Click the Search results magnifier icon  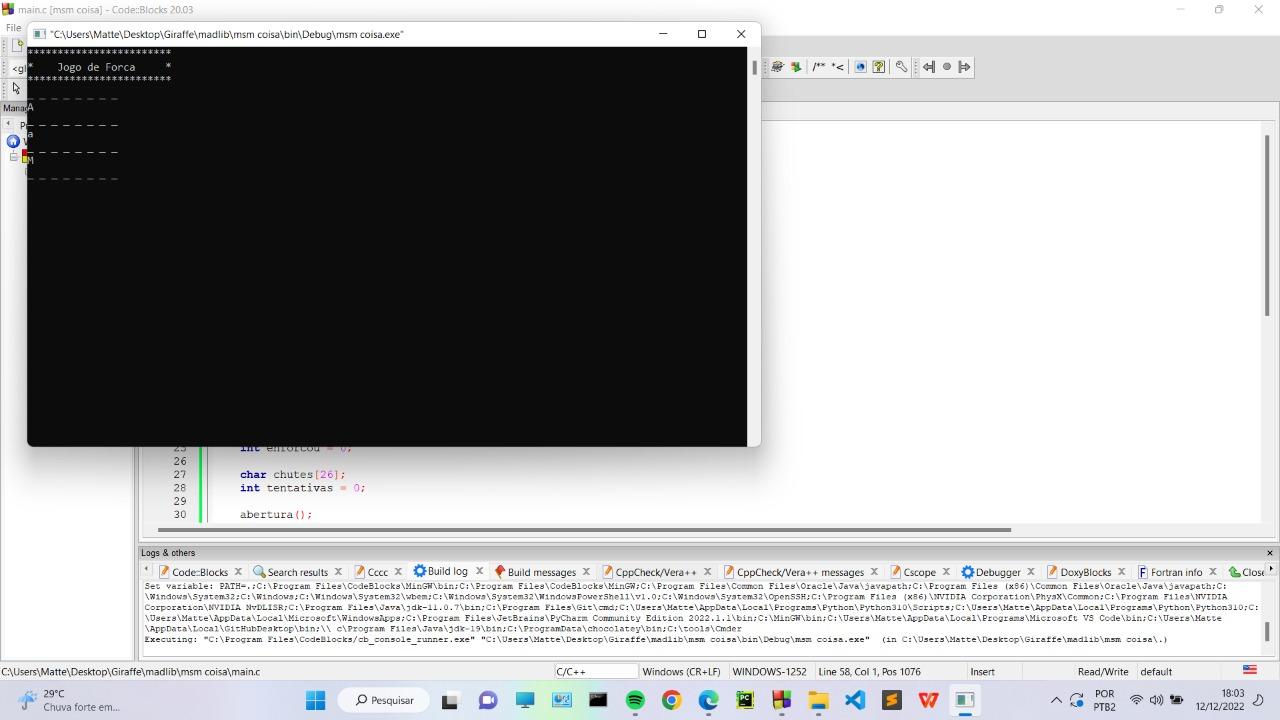pyautogui.click(x=259, y=572)
